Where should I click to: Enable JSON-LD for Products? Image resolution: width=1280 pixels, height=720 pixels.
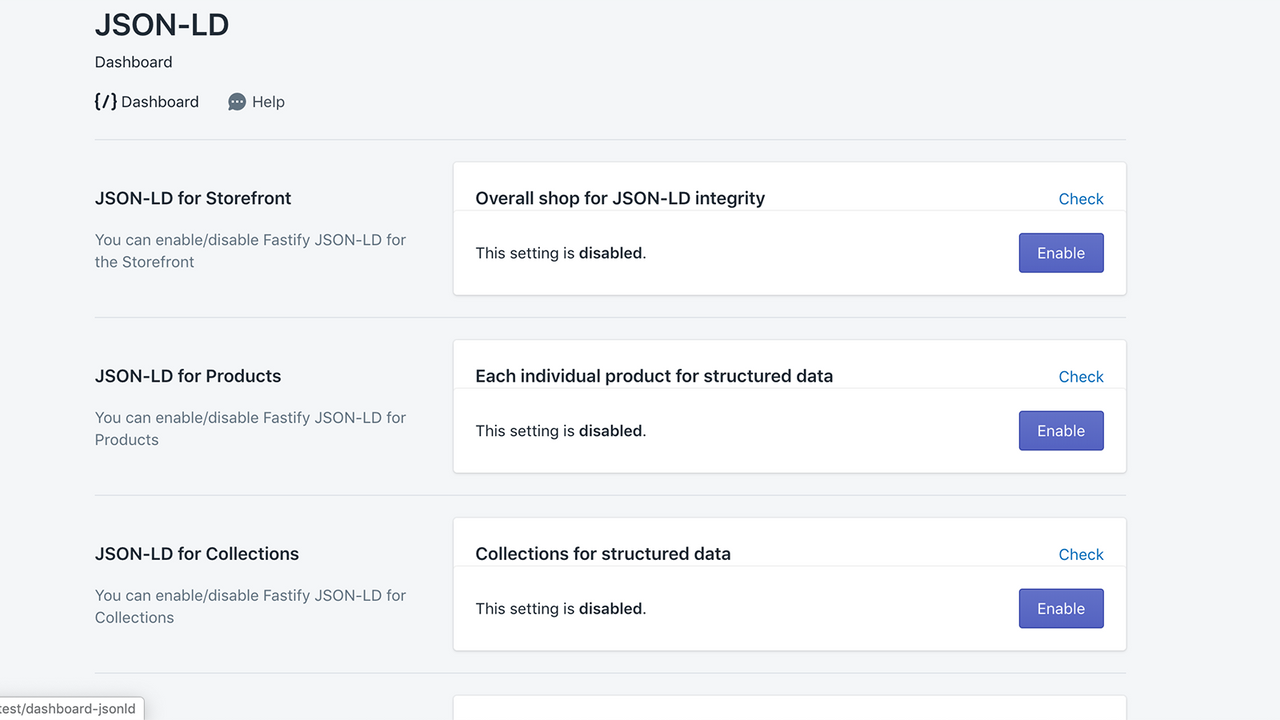[x=1060, y=431]
